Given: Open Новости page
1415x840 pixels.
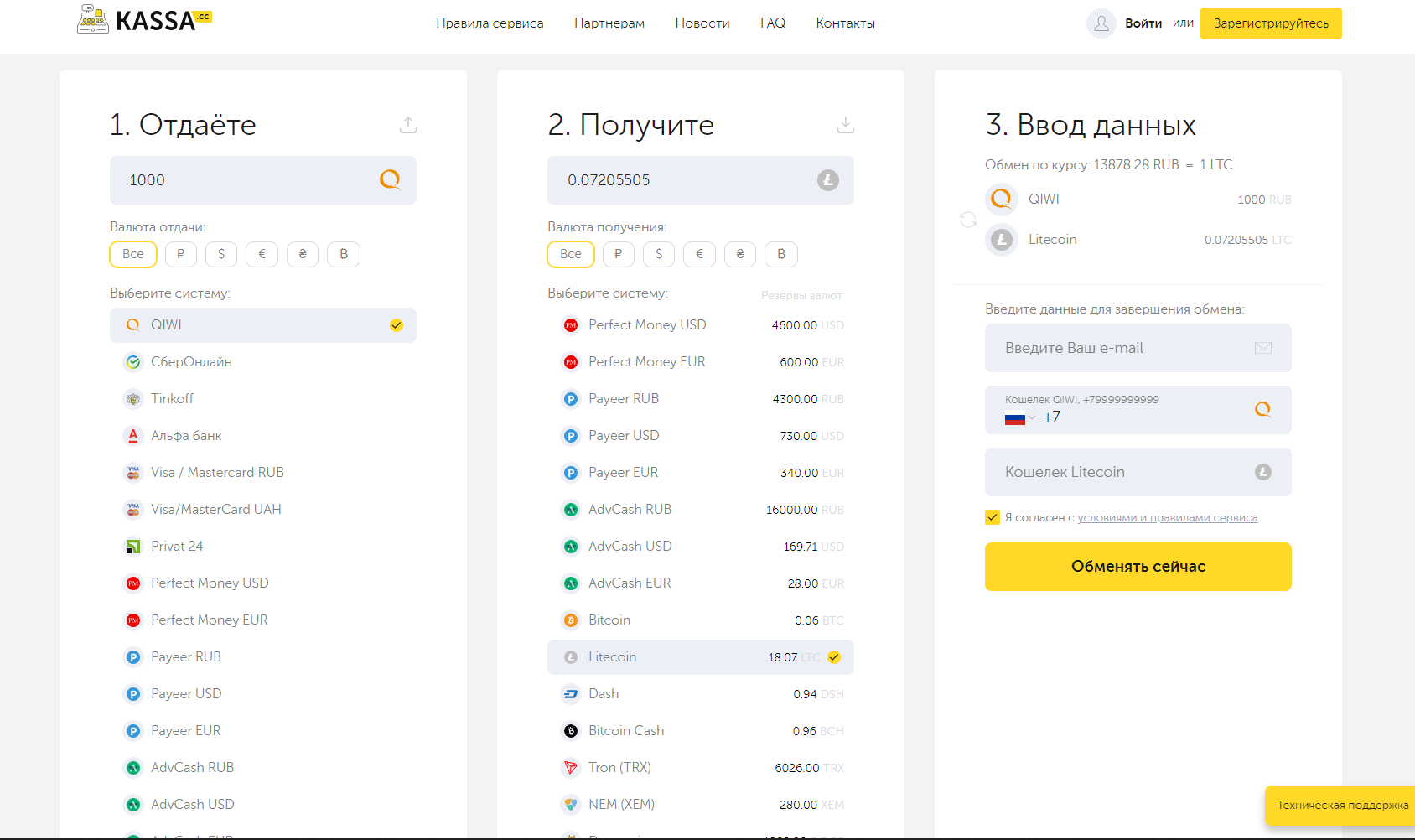Looking at the screenshot, I should tap(702, 23).
